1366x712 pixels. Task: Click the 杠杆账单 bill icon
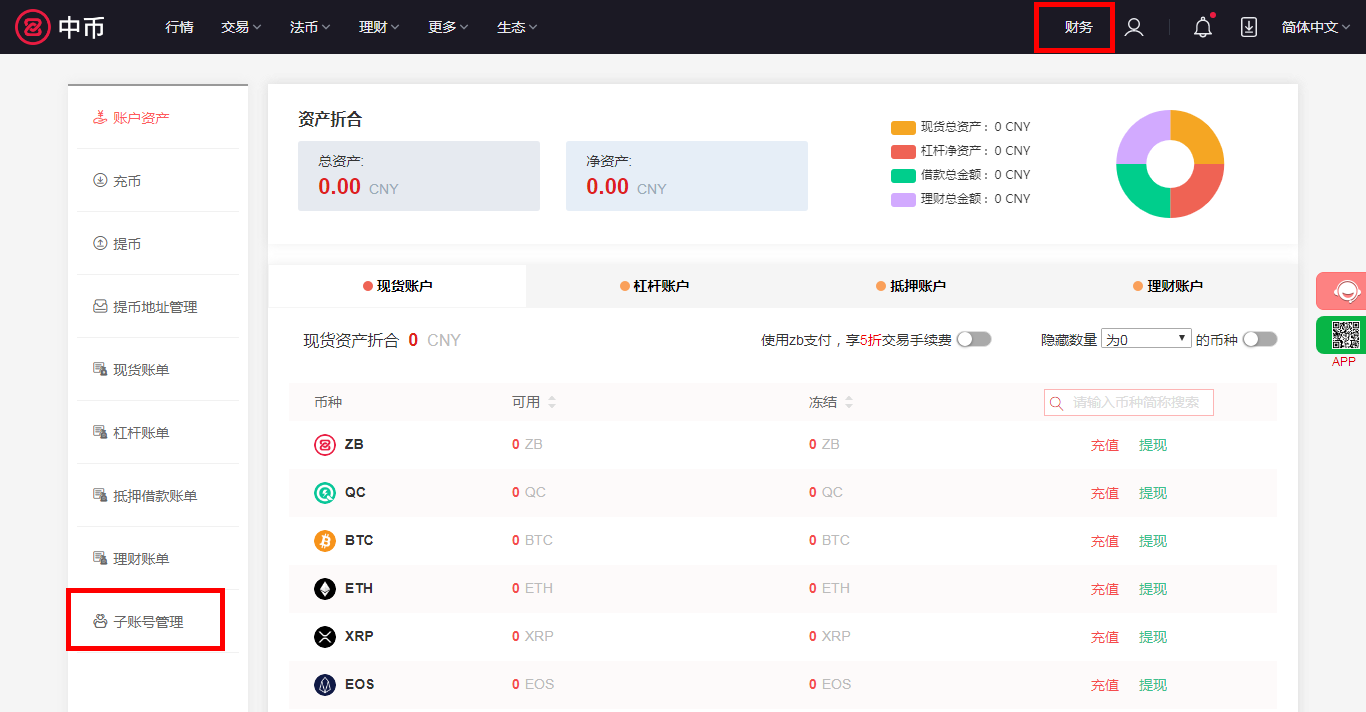point(100,433)
